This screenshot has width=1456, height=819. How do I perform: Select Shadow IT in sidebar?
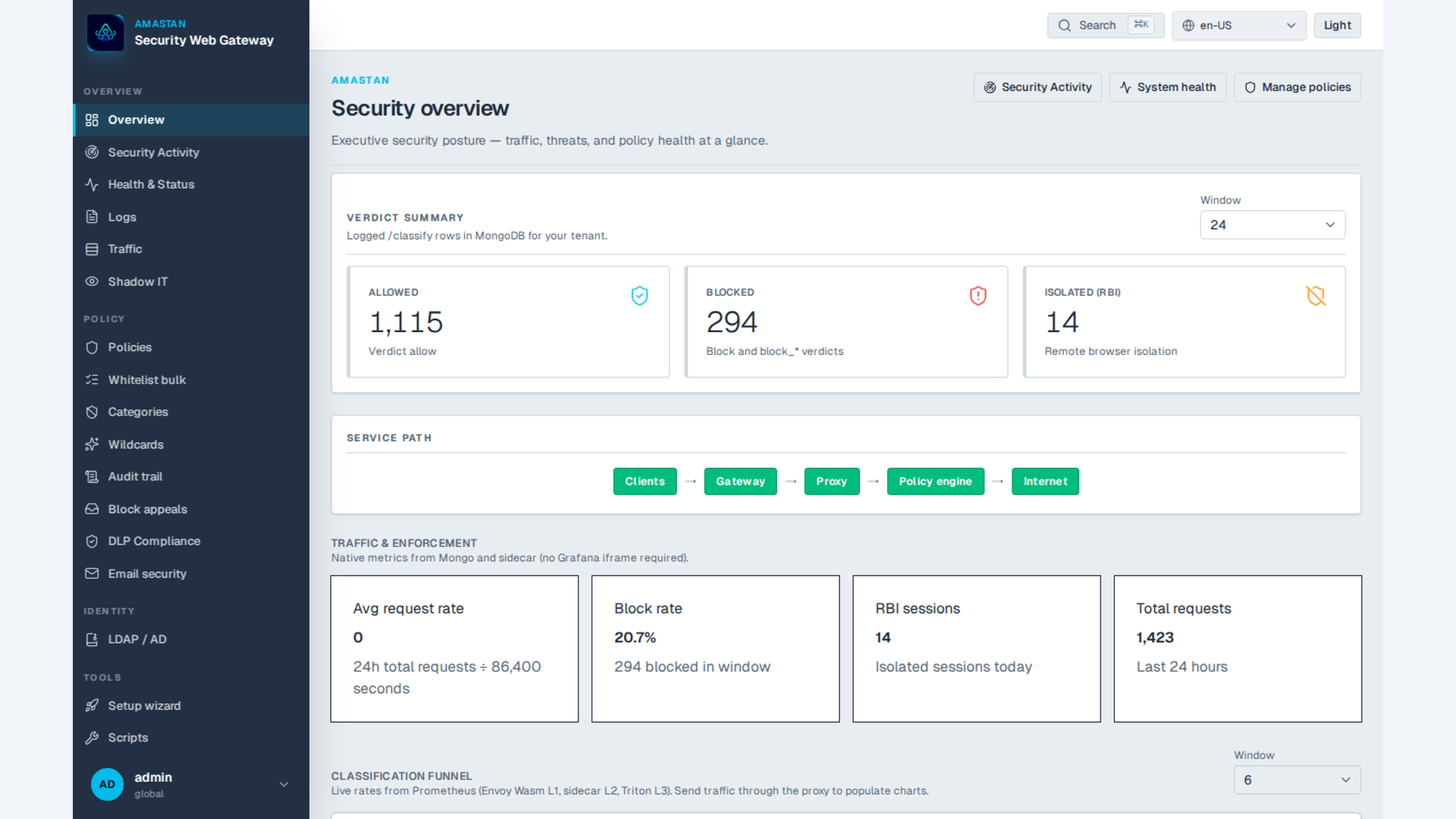191,281
